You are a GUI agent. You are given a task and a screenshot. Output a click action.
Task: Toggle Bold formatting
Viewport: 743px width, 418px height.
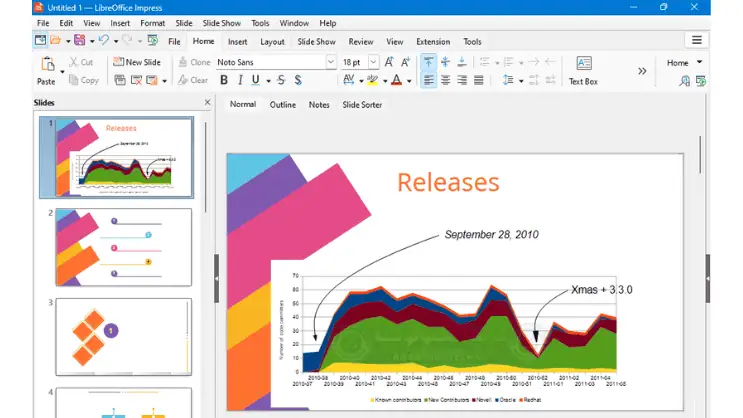(224, 80)
